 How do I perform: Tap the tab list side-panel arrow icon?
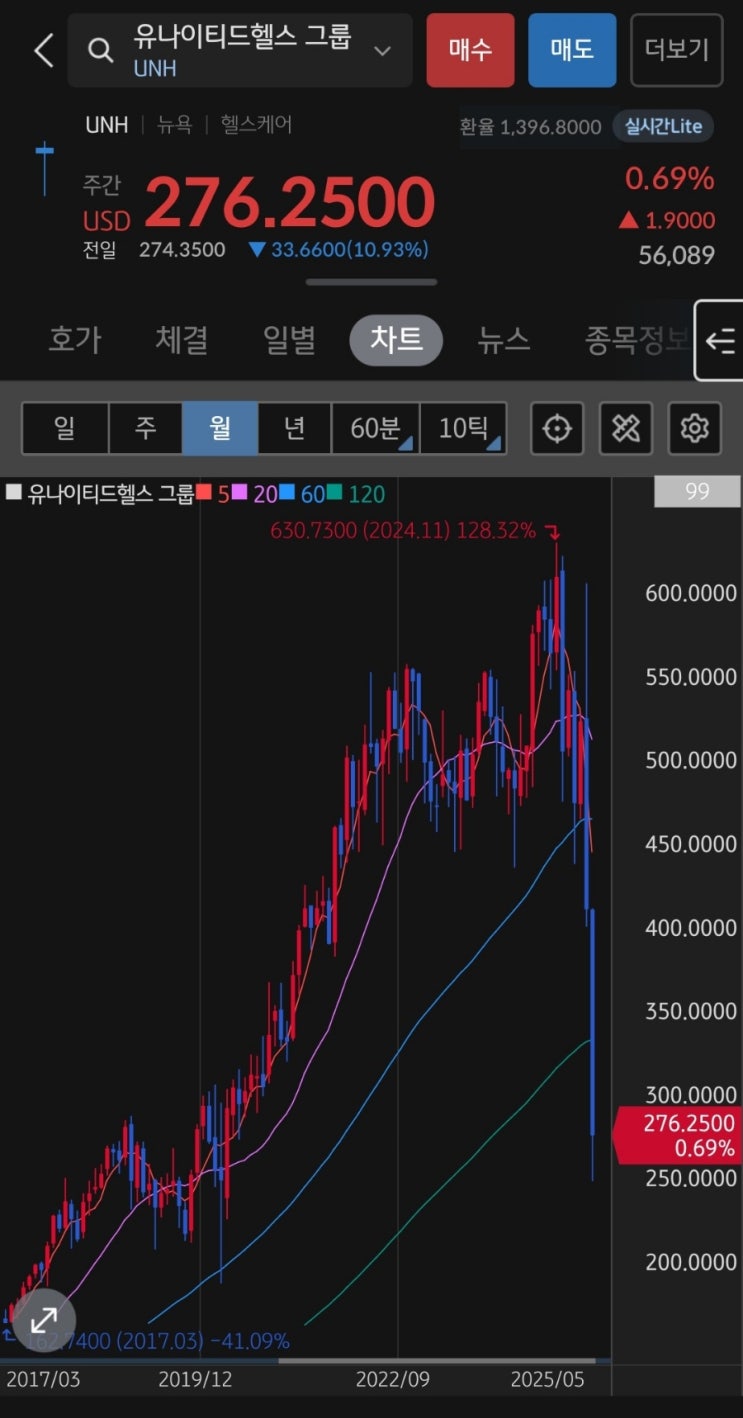coord(719,341)
